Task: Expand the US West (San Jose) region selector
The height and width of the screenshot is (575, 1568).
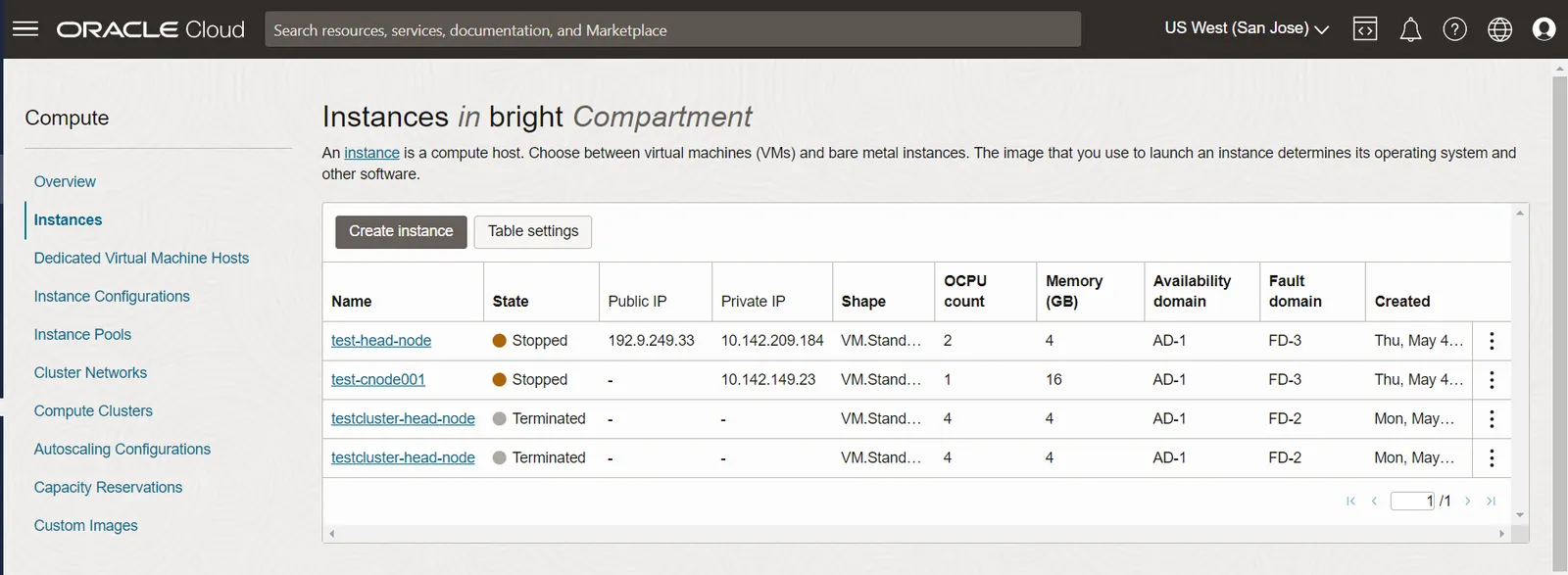Action: click(x=1247, y=28)
